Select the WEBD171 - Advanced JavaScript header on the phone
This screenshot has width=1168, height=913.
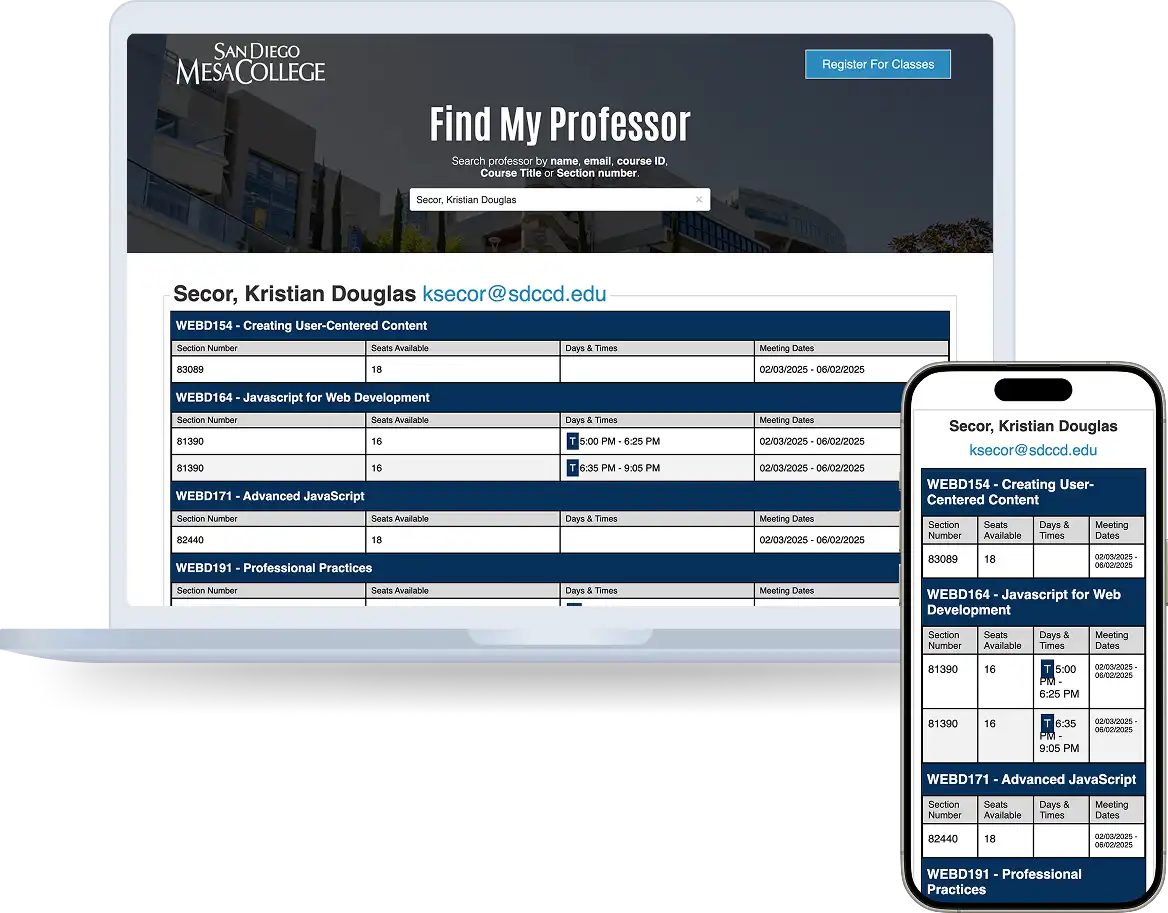click(x=1032, y=780)
